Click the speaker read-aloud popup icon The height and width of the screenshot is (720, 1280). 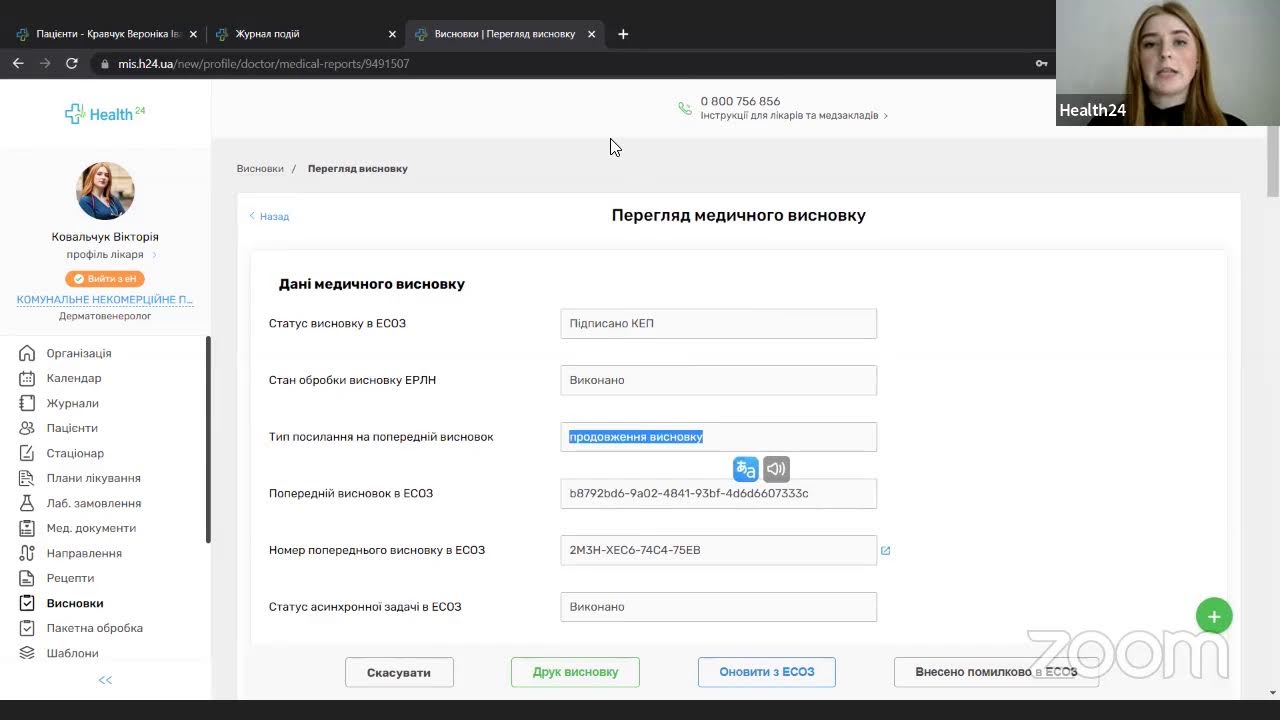[x=776, y=469]
